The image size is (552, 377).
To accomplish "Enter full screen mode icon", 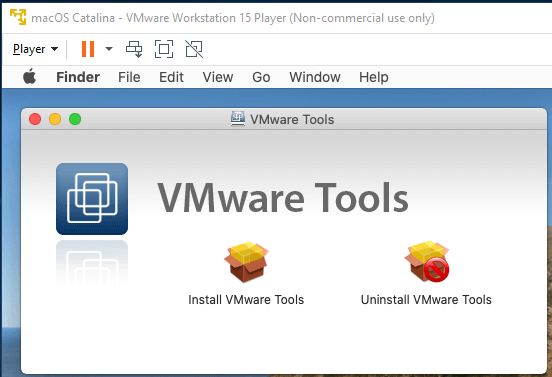I will tap(164, 49).
